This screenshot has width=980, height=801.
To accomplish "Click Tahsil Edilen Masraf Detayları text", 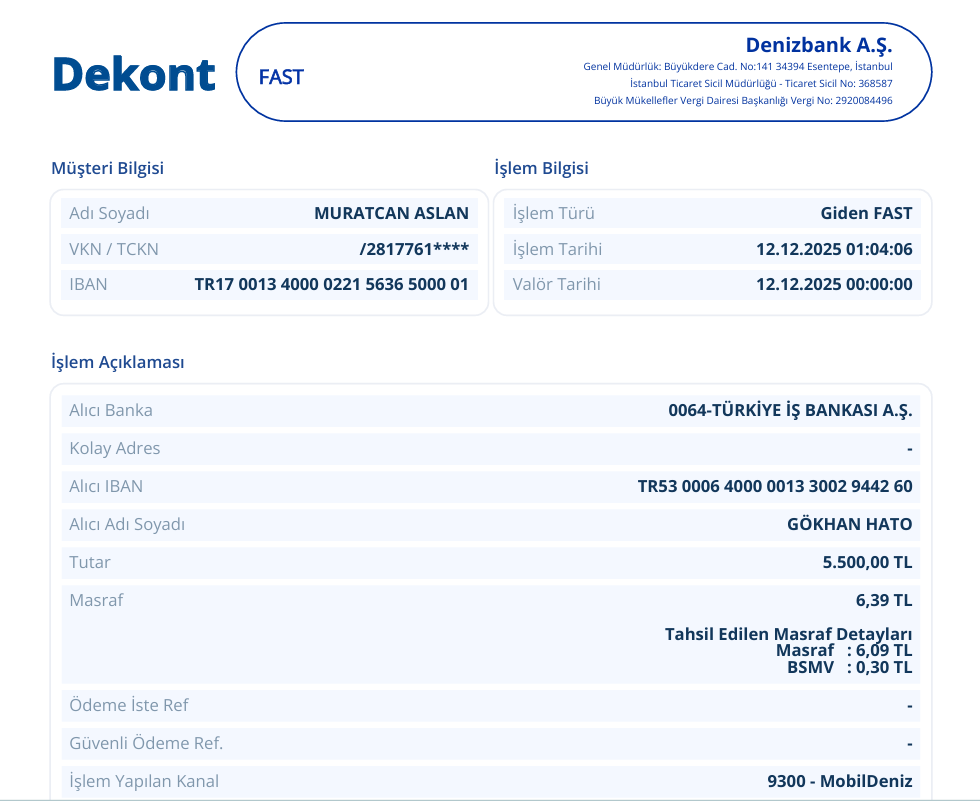I will pyautogui.click(x=788, y=634).
